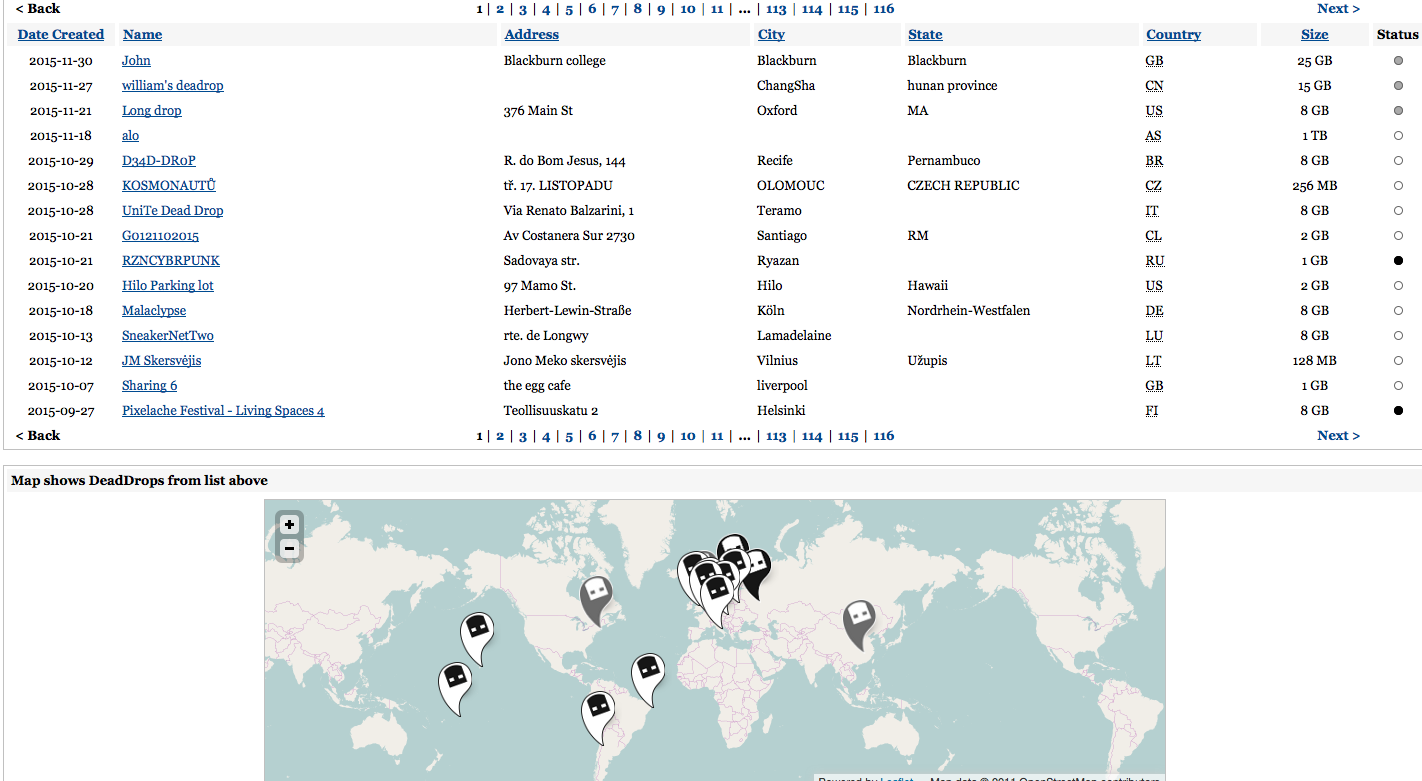Click the gray marker over eastern North America
The height and width of the screenshot is (781, 1422).
tap(596, 596)
